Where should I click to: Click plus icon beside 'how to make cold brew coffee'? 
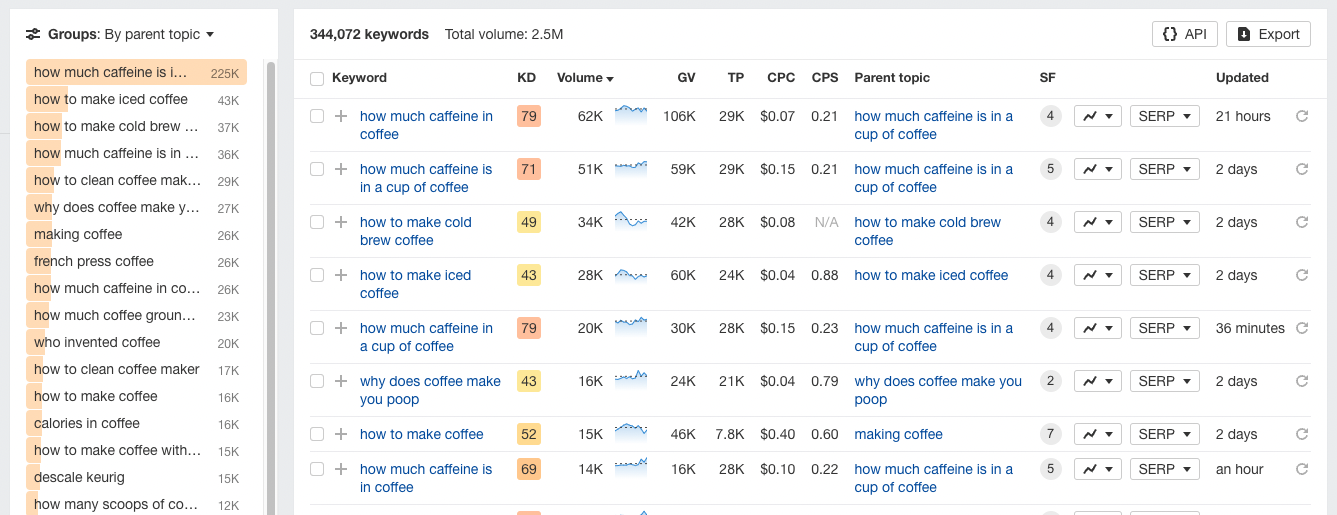341,222
